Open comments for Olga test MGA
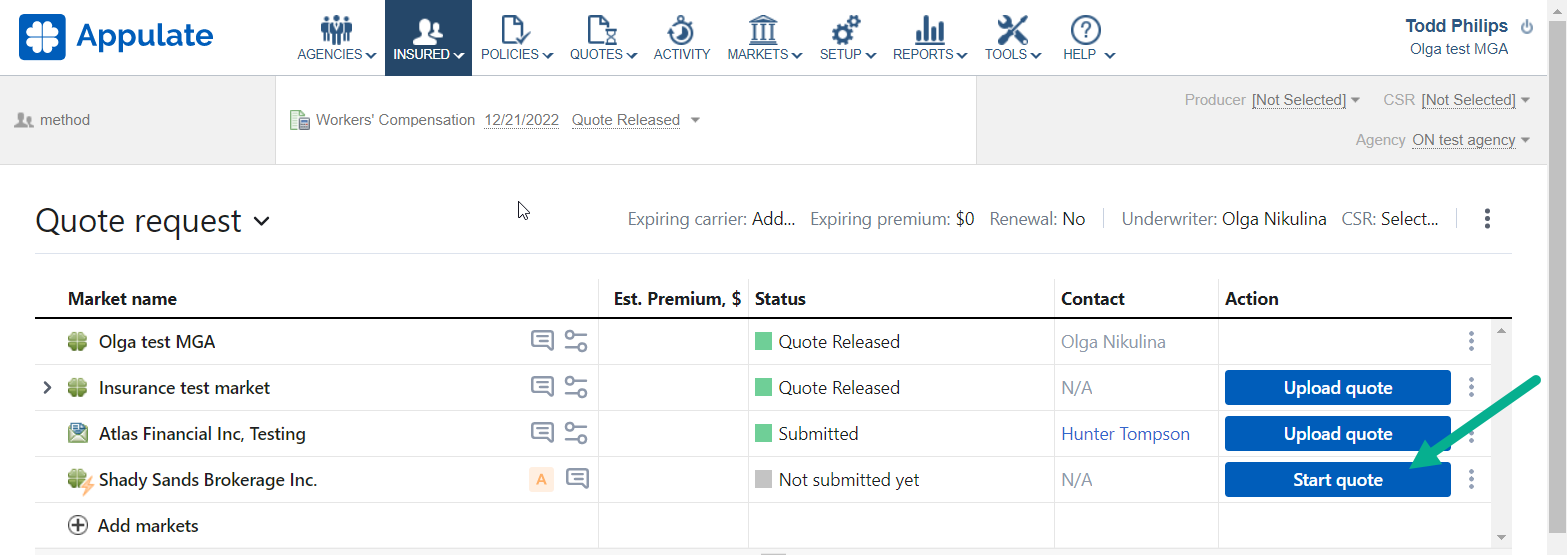 541,341
